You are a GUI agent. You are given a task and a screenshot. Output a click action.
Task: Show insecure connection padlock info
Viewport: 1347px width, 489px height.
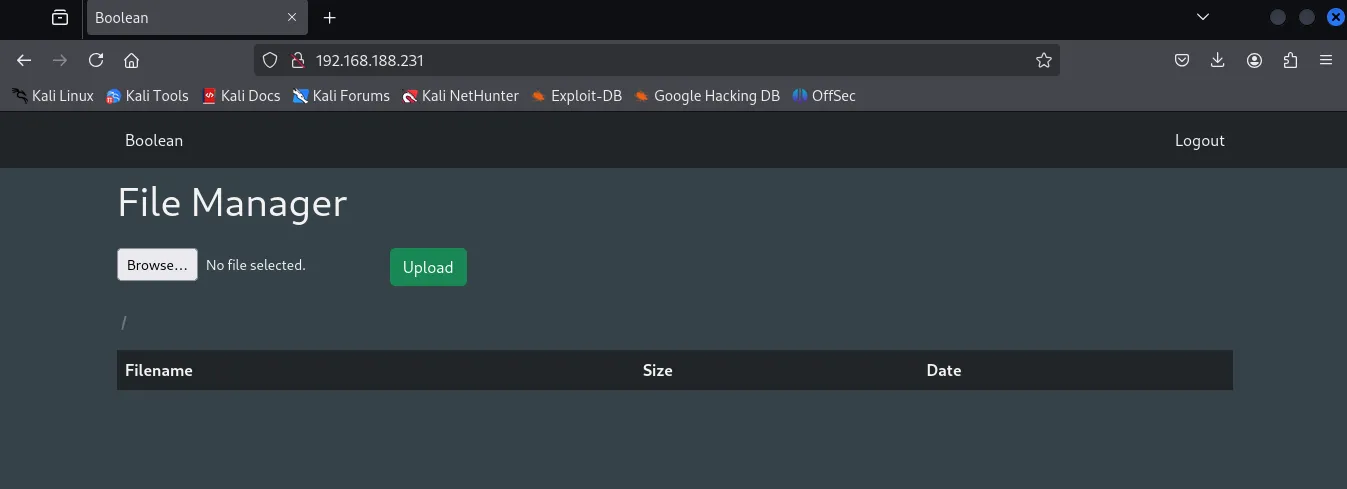click(x=296, y=60)
